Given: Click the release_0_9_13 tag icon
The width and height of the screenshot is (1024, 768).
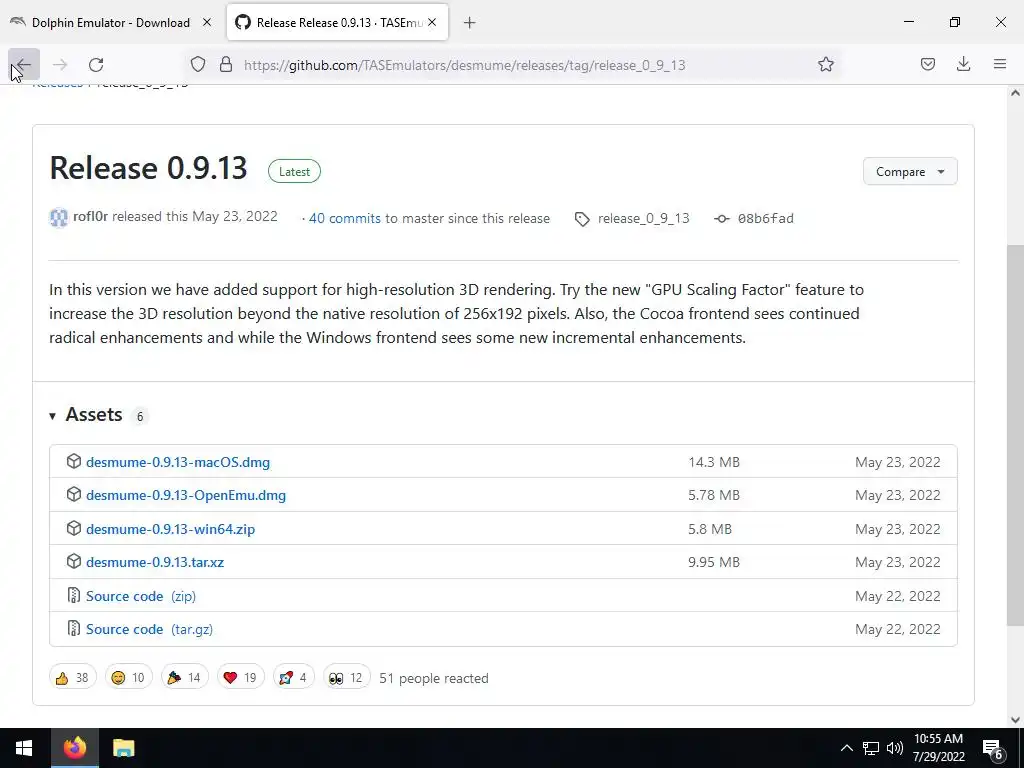Looking at the screenshot, I should pos(582,219).
